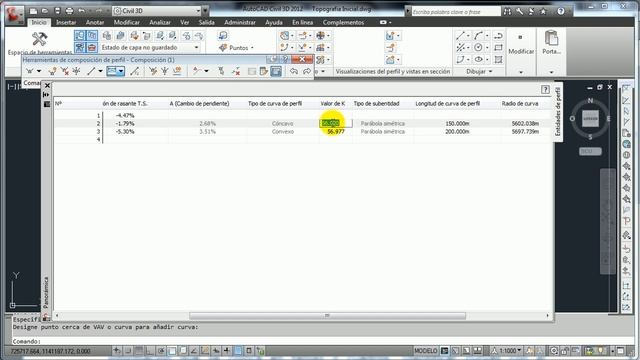The width and height of the screenshot is (640, 360).
Task: Click the 56.977 K value cell
Action: pos(336,132)
